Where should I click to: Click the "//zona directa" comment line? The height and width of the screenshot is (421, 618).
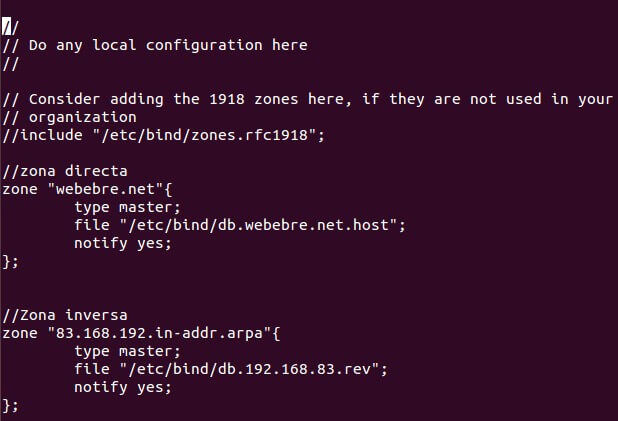[x=65, y=171]
